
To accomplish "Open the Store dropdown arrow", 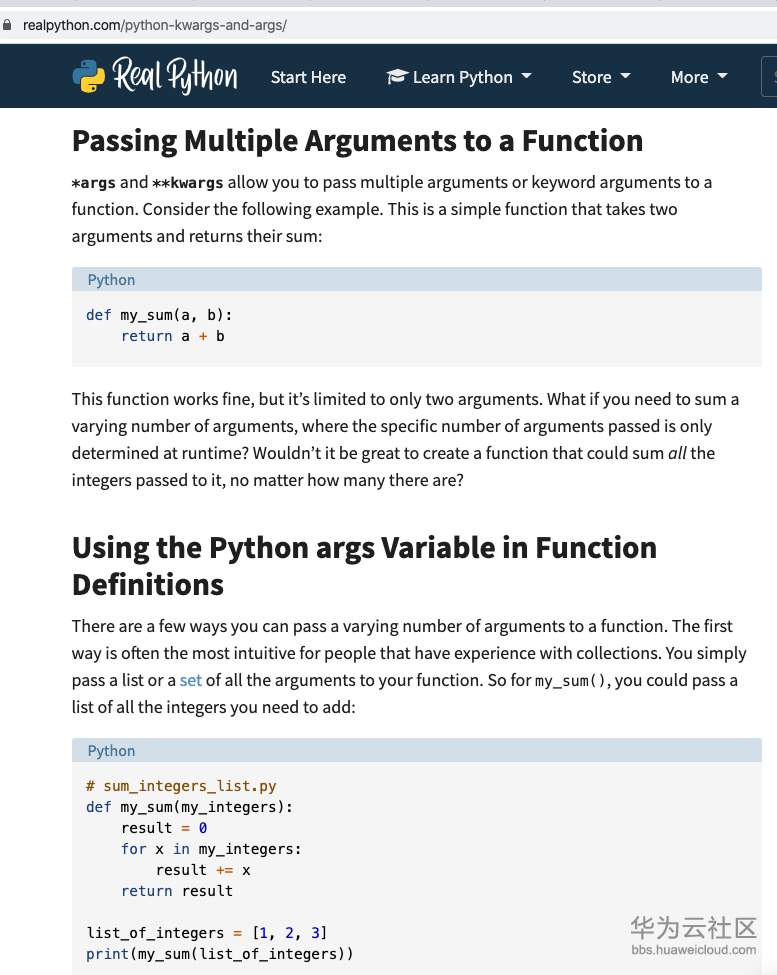I will pyautogui.click(x=625, y=76).
